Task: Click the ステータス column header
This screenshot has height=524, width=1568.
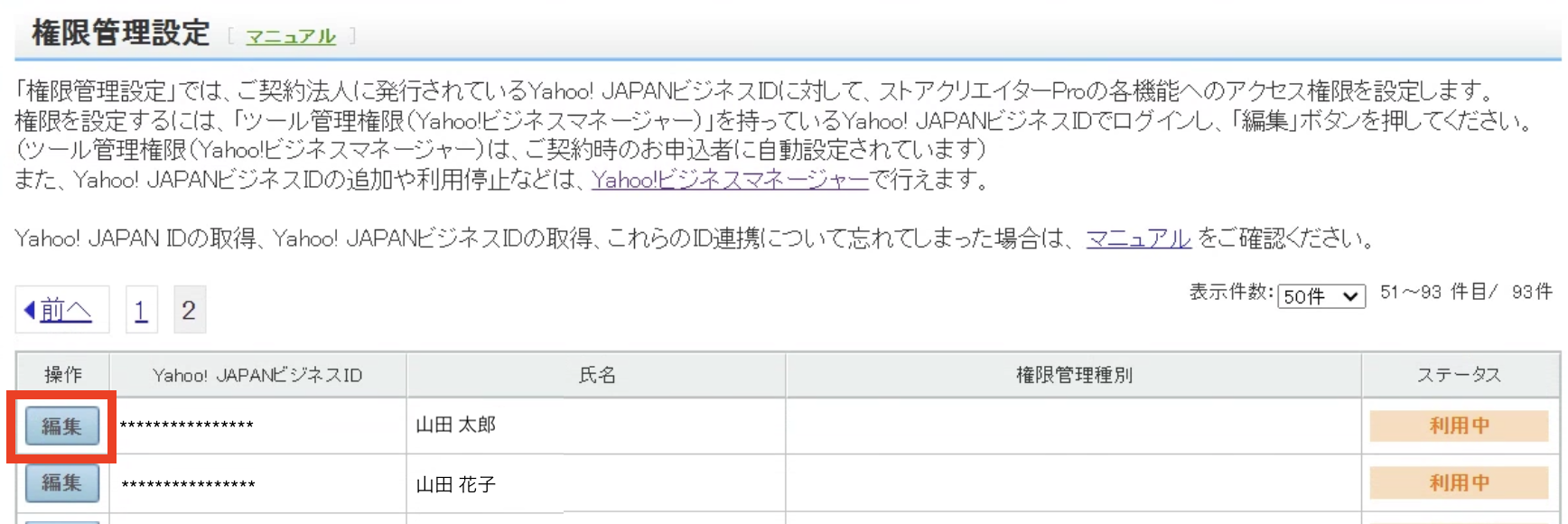Action: [1460, 375]
